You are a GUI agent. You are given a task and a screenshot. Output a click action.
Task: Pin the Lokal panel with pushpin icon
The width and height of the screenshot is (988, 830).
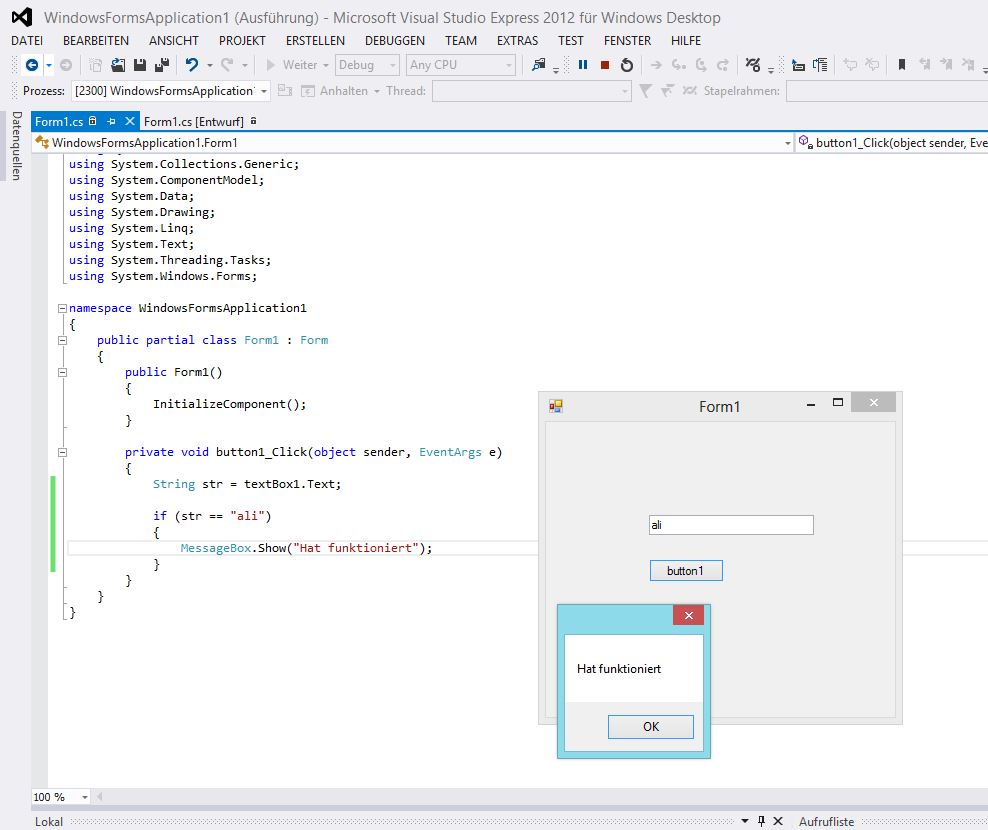coord(761,821)
